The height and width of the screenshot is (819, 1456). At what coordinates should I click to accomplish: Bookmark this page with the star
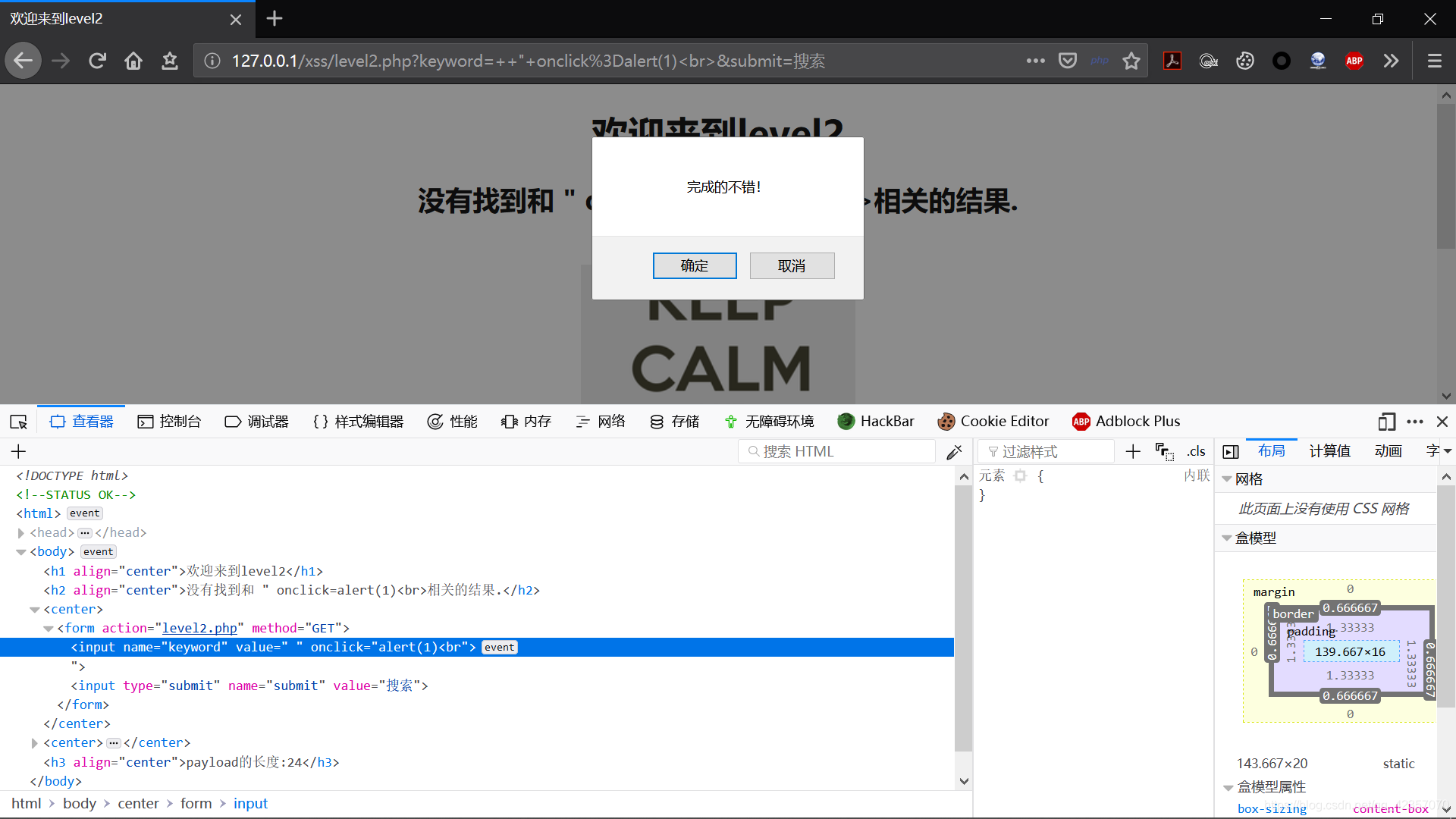(x=1131, y=61)
